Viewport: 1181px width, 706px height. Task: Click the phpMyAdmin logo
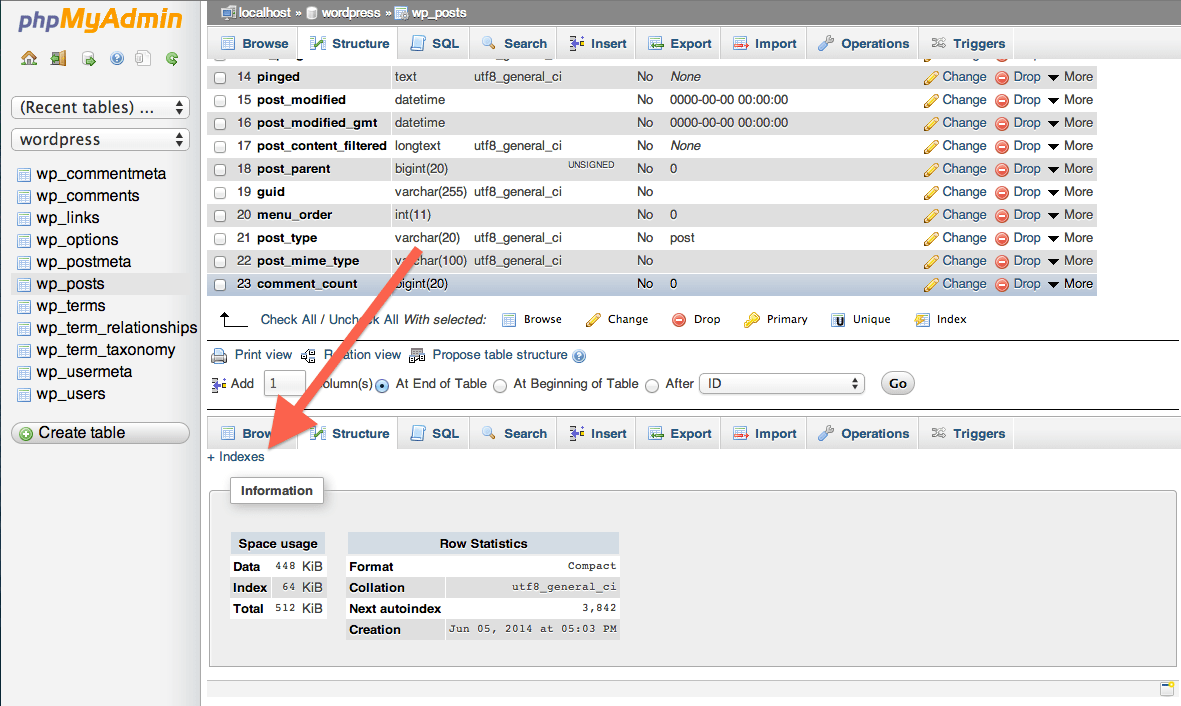point(100,20)
